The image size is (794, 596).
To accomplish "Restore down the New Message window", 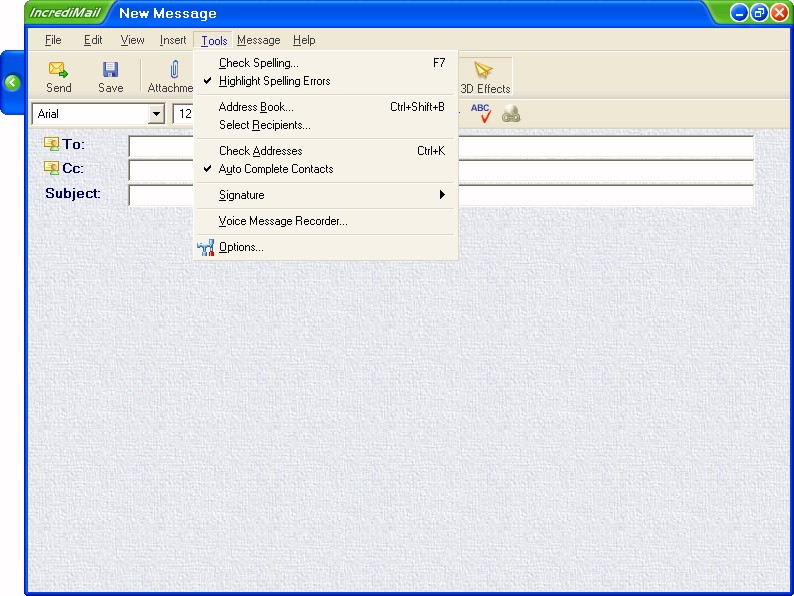I will click(759, 13).
